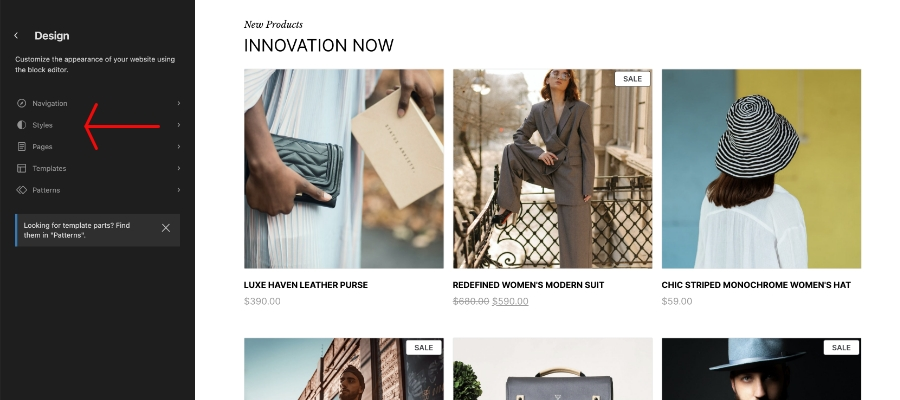The width and height of the screenshot is (900, 400).
Task: Click the Templates layout icon
Action: click(x=21, y=169)
